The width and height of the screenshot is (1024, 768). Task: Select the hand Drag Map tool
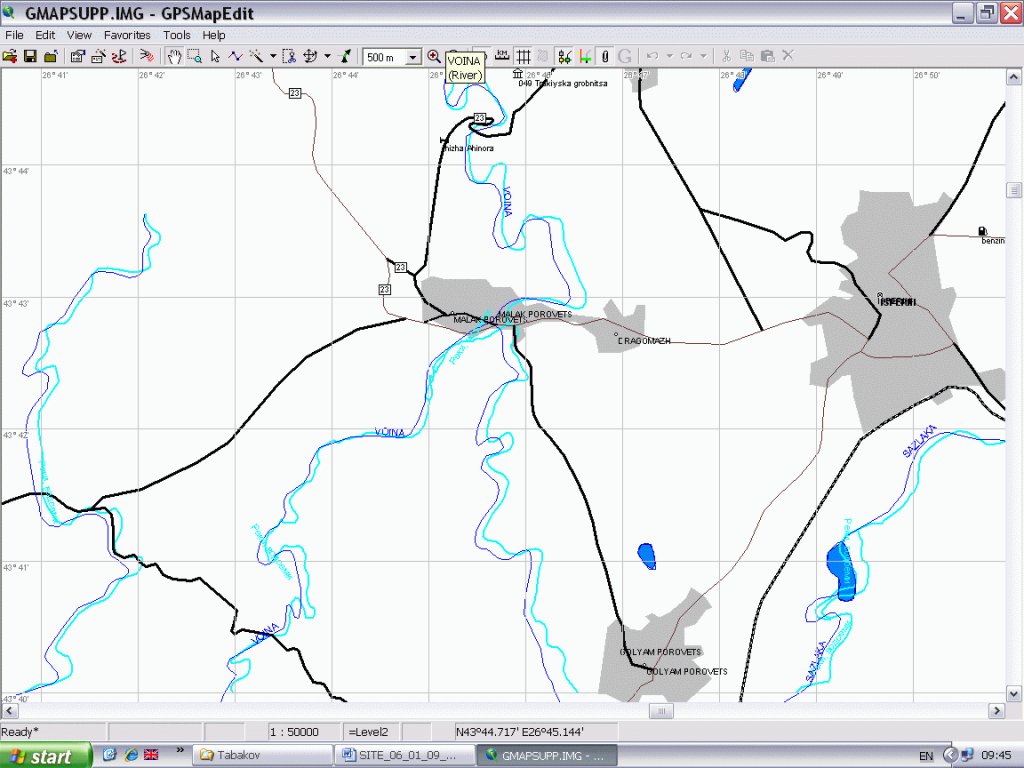point(174,57)
